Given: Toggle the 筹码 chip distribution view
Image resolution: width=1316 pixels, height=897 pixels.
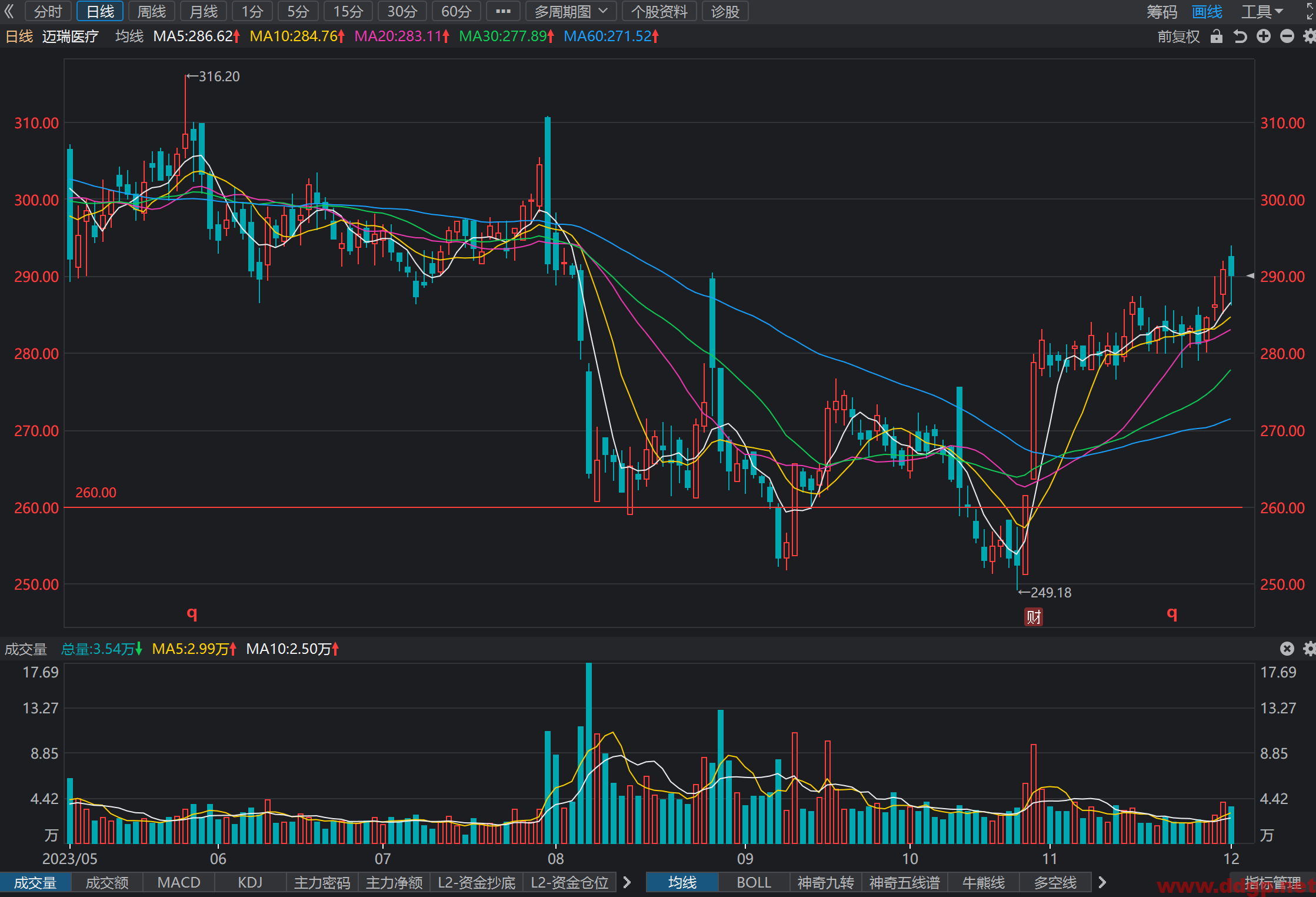Looking at the screenshot, I should (1162, 12).
